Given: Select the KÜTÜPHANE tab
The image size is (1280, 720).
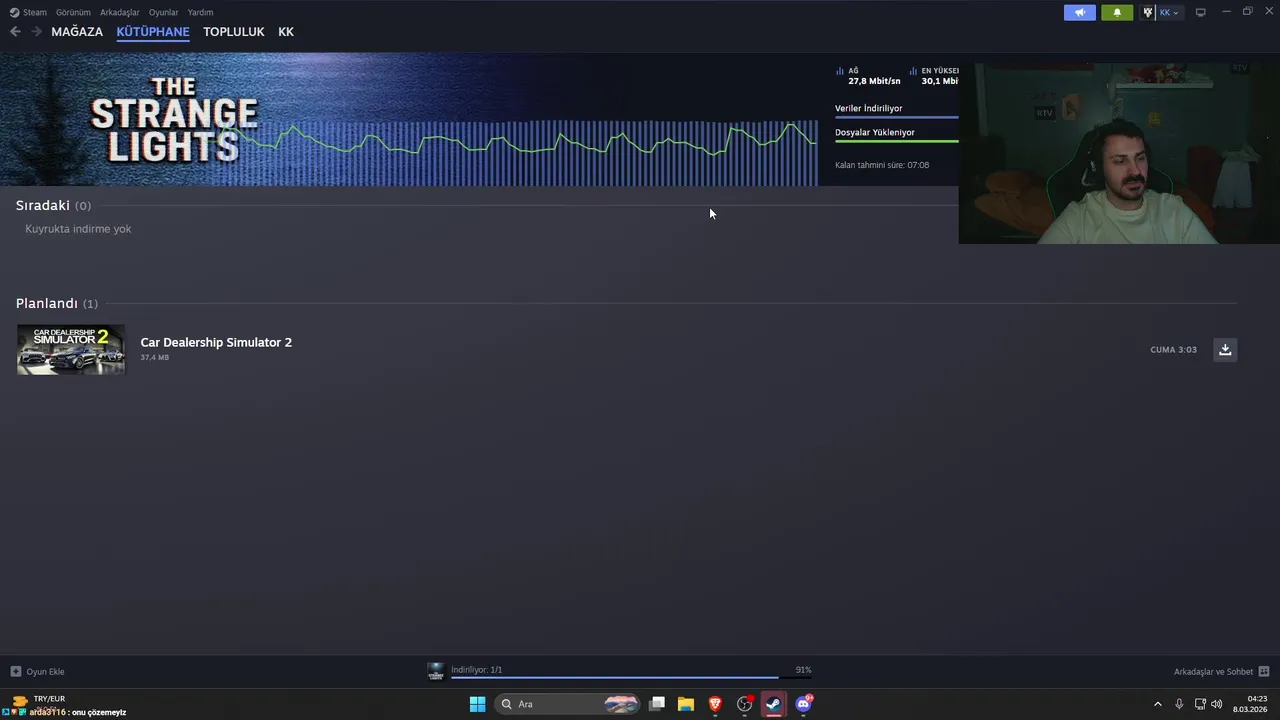Looking at the screenshot, I should (153, 32).
